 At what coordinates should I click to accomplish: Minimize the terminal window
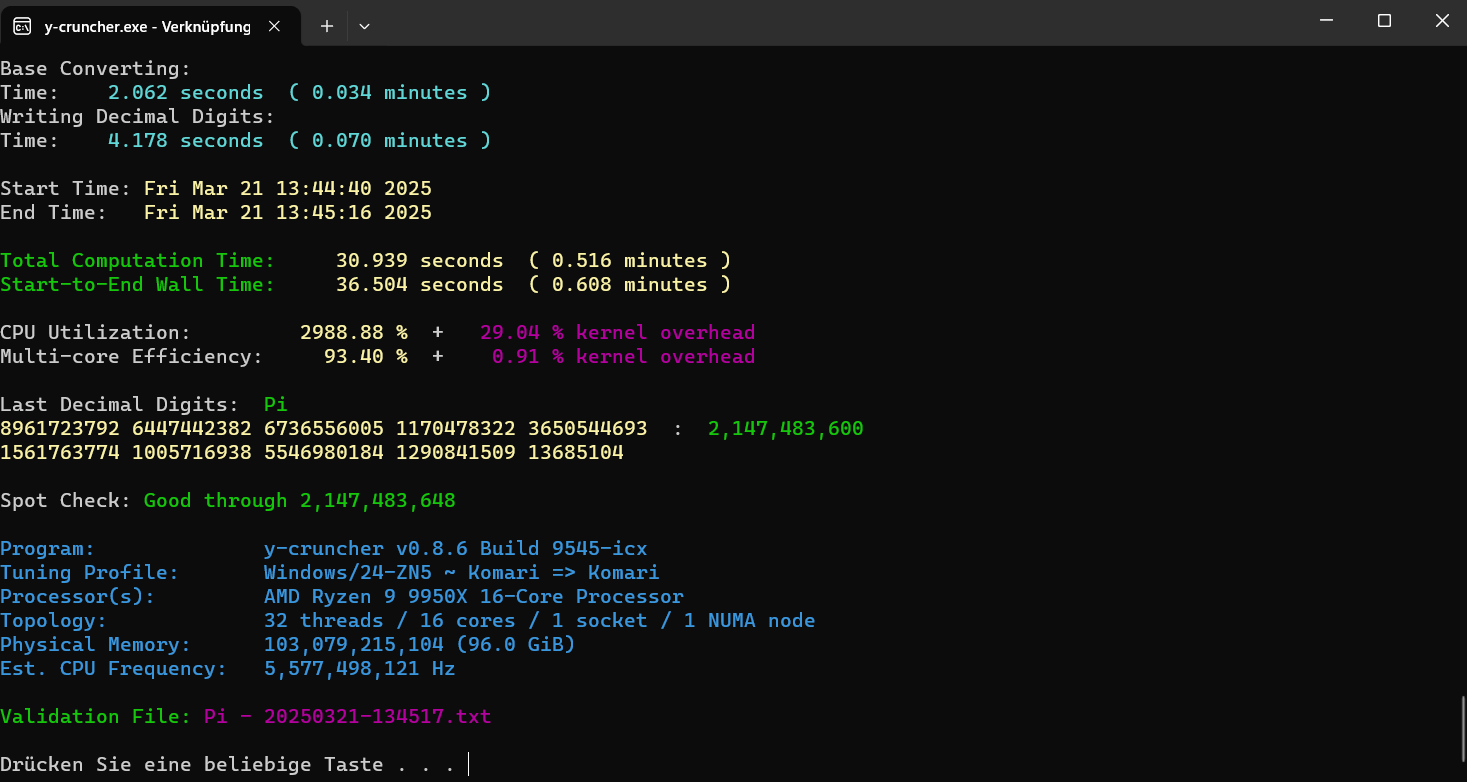[1326, 20]
